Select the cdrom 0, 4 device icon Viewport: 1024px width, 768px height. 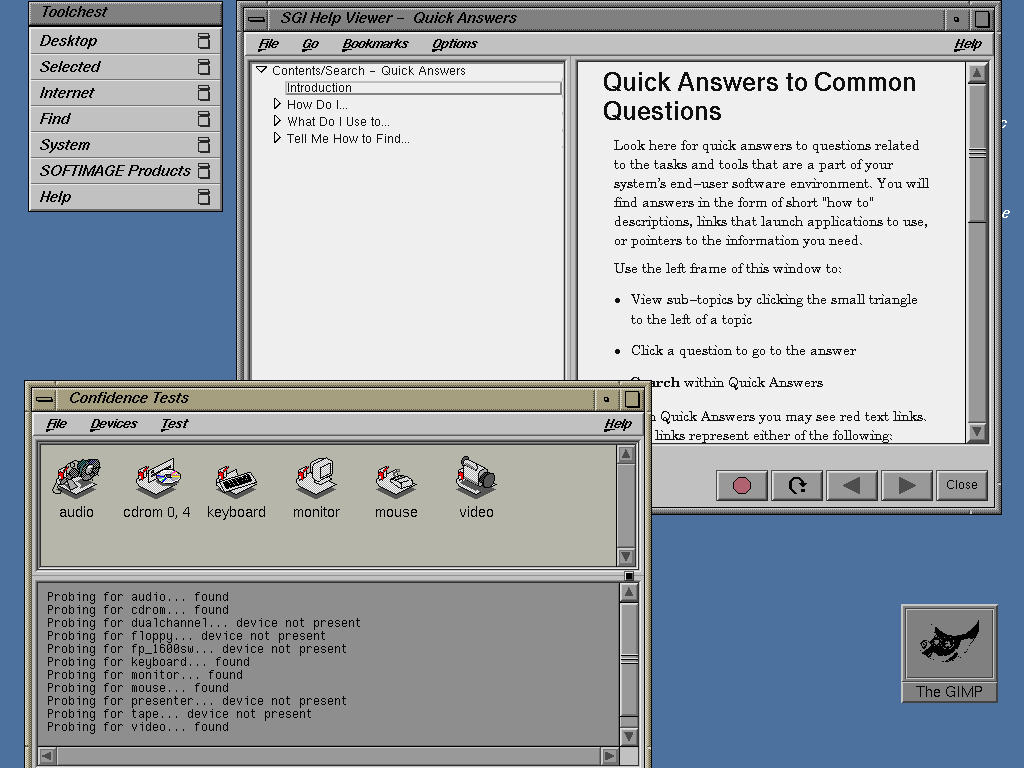pyautogui.click(x=157, y=479)
